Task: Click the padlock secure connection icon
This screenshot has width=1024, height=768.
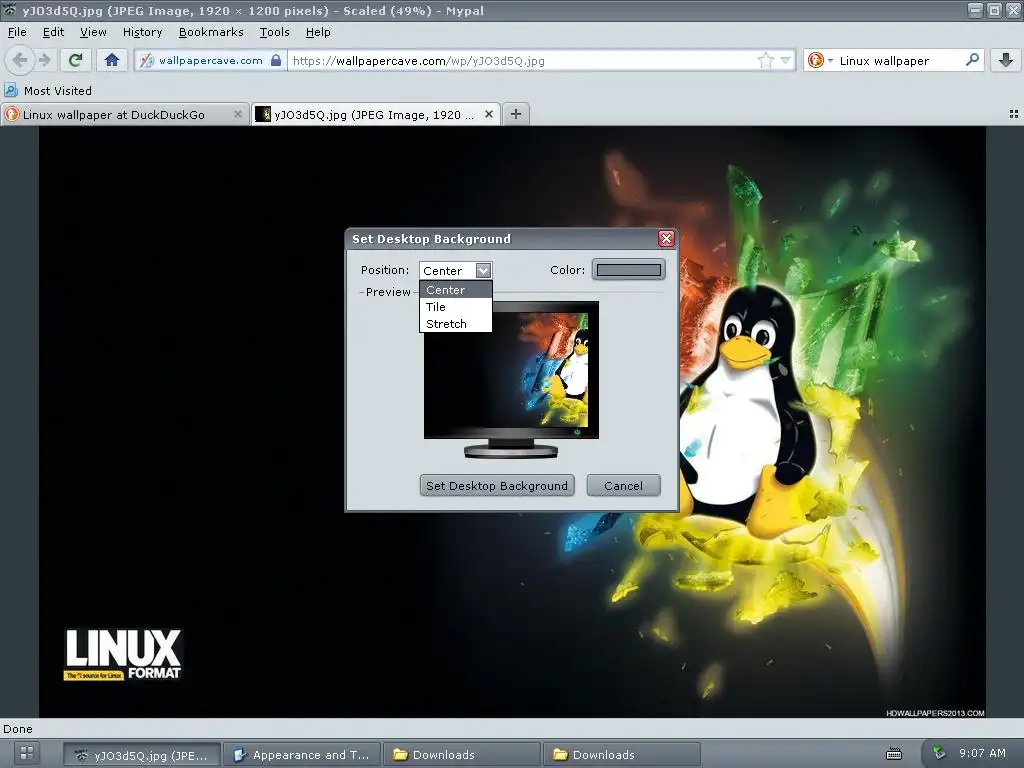Action: 276,60
